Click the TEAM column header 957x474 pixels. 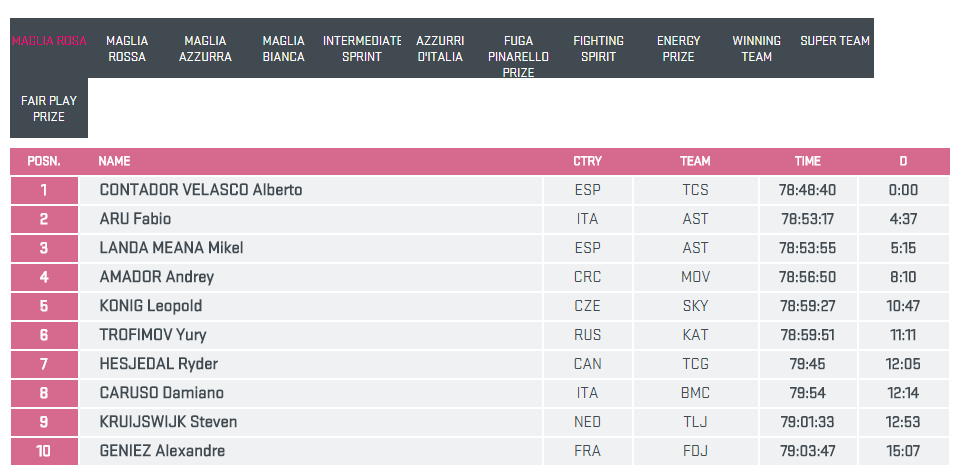click(695, 161)
